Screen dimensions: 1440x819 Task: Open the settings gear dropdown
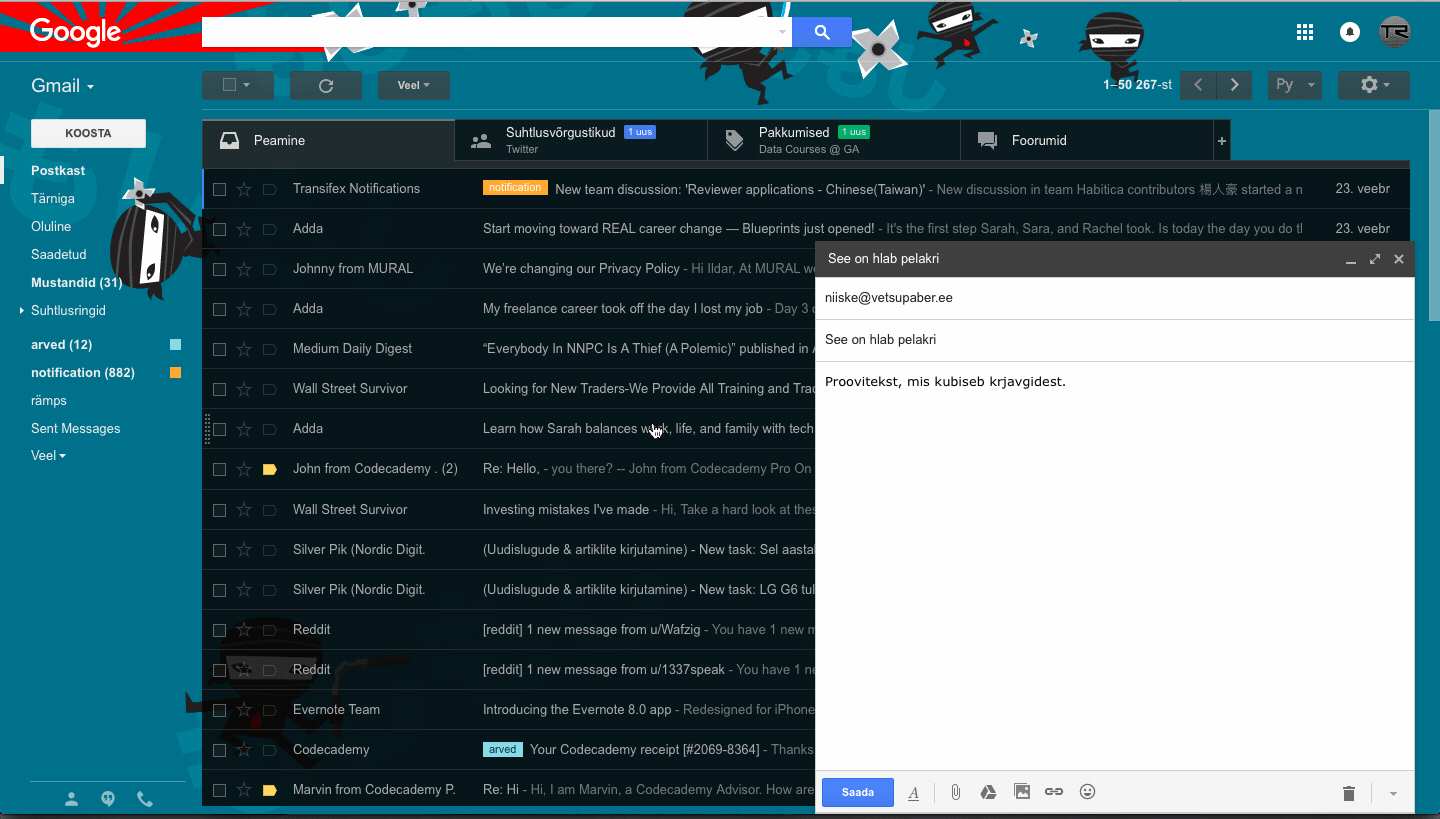pyautogui.click(x=1374, y=85)
